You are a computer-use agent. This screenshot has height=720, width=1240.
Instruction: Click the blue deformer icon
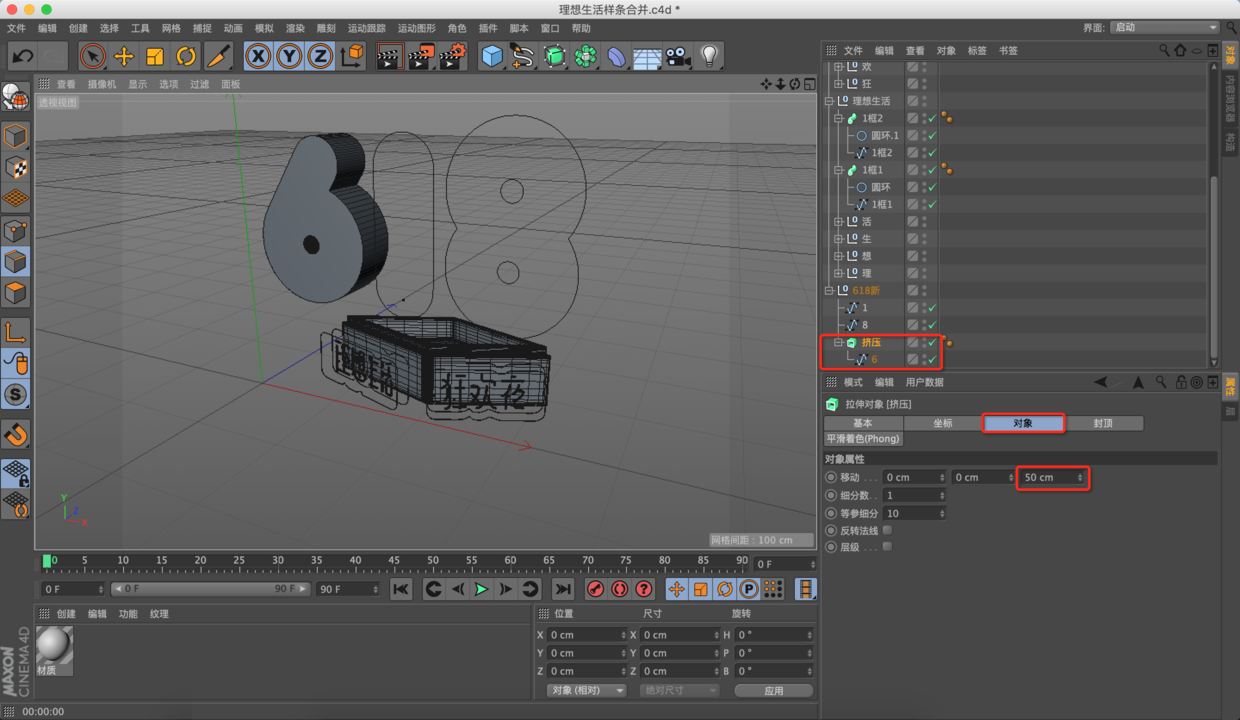616,56
